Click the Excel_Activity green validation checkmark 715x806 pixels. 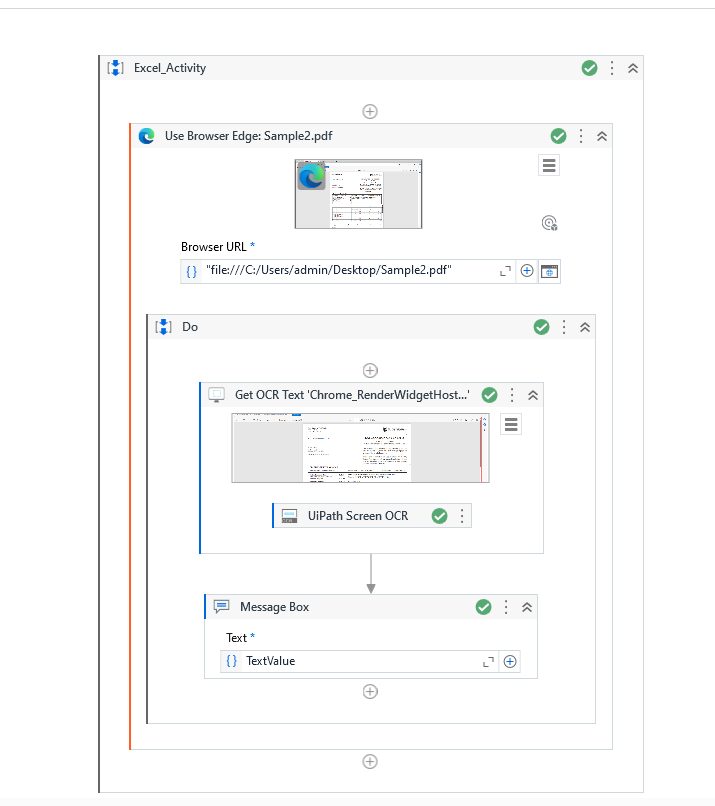tap(589, 68)
